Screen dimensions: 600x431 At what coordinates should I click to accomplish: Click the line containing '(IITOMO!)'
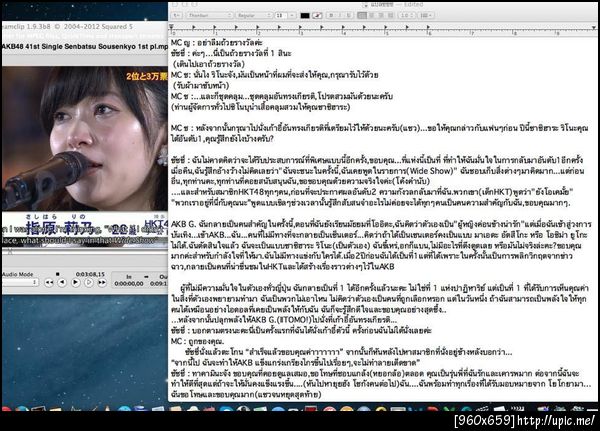click(284, 320)
